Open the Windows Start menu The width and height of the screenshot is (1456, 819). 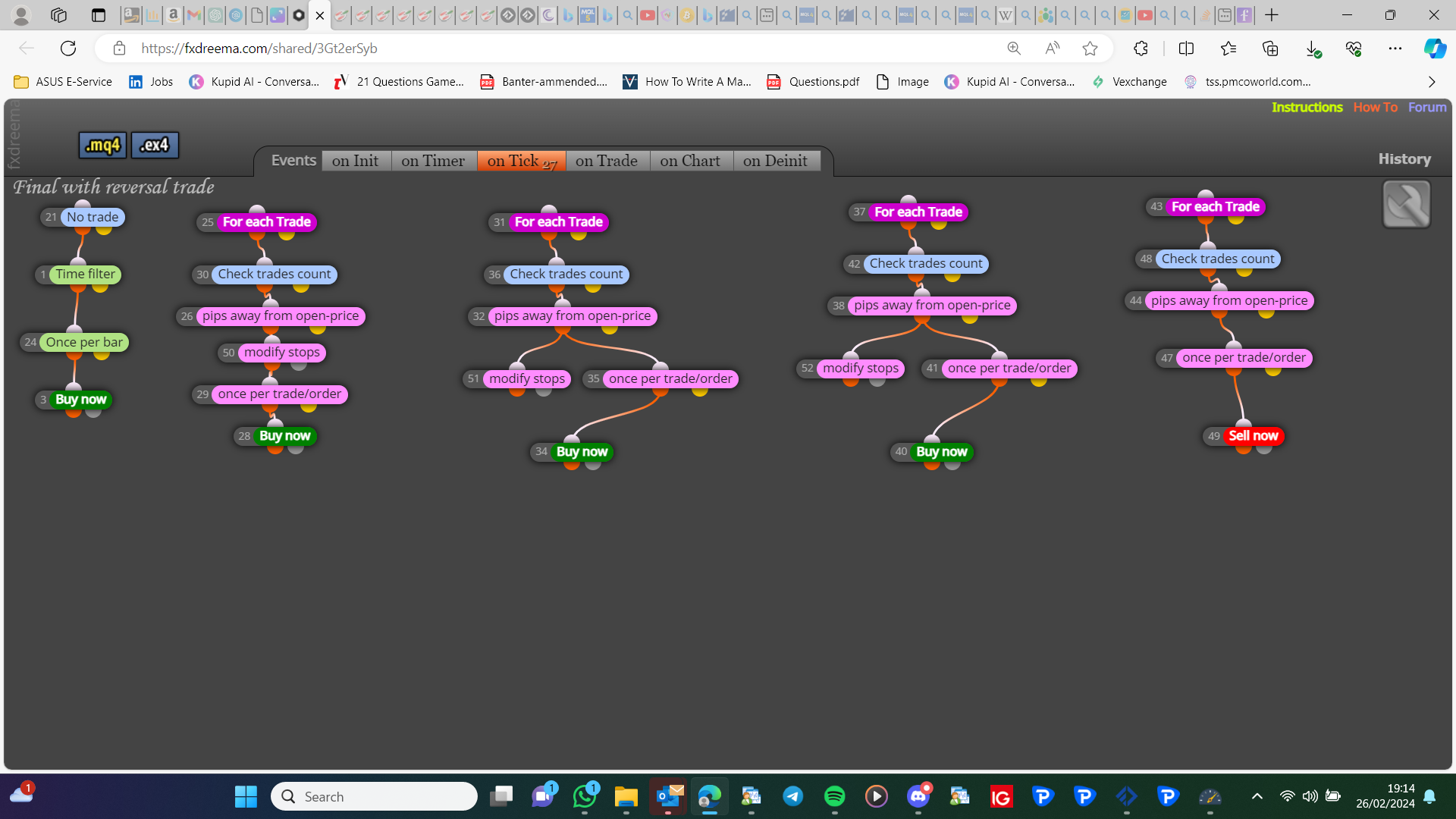pyautogui.click(x=246, y=796)
